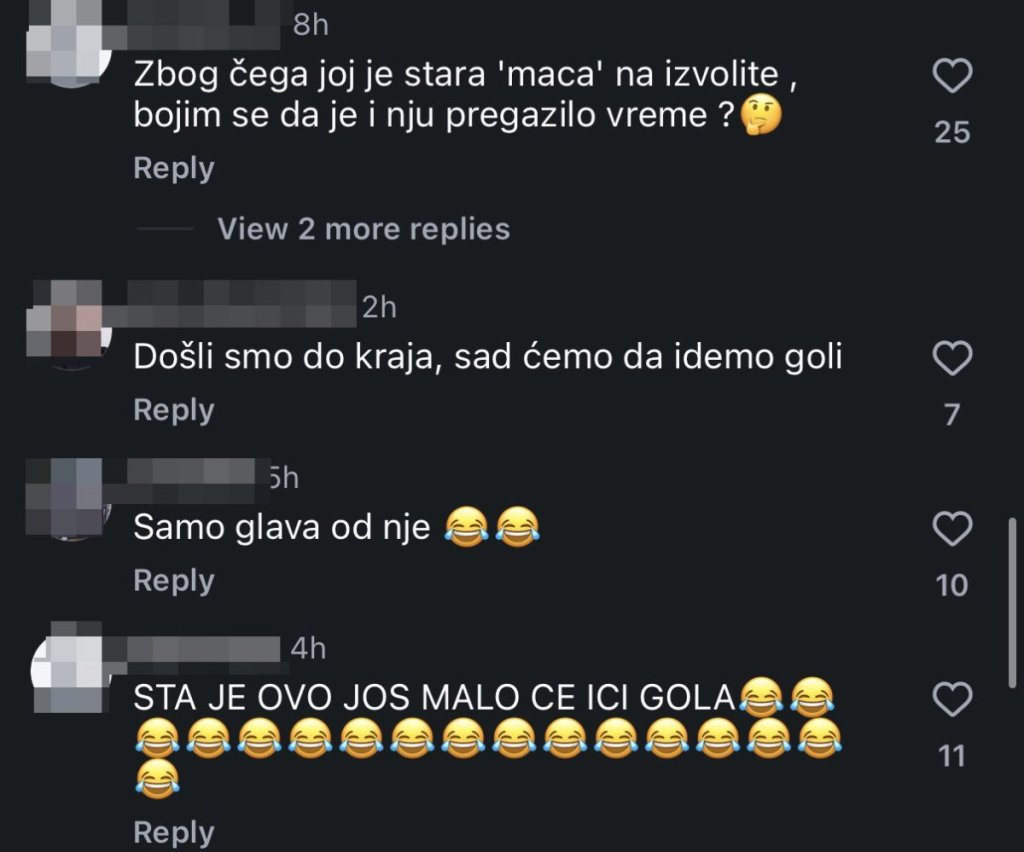
Task: Open like count 25 on top comment
Action: 952,133
